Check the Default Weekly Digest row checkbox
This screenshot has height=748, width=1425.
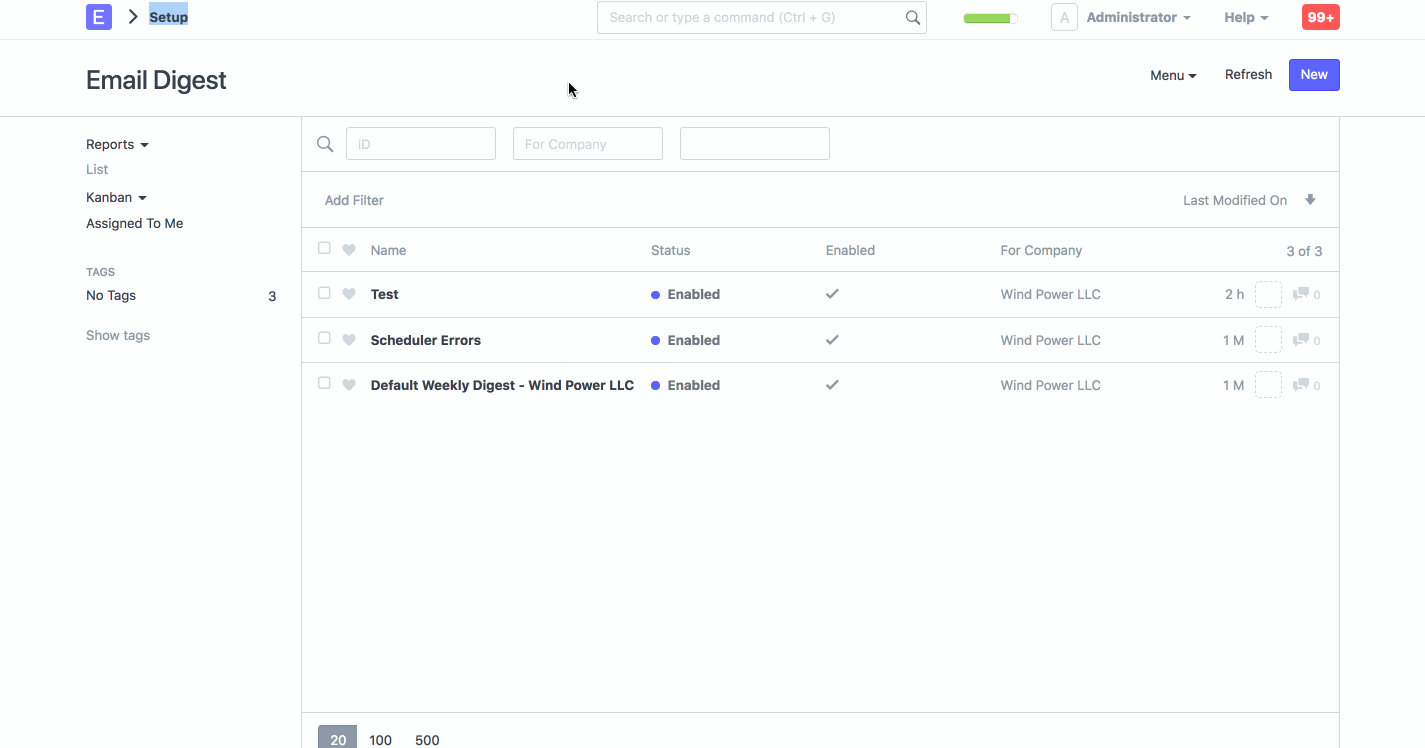pyautogui.click(x=324, y=382)
